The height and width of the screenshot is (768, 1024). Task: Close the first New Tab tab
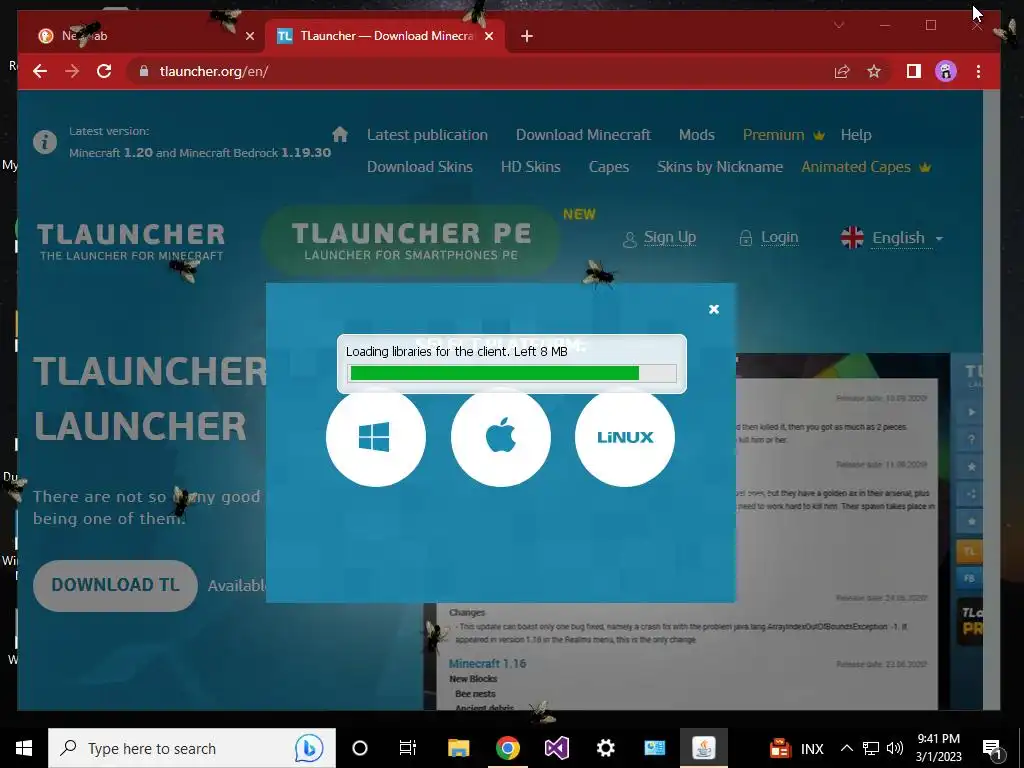click(x=249, y=36)
